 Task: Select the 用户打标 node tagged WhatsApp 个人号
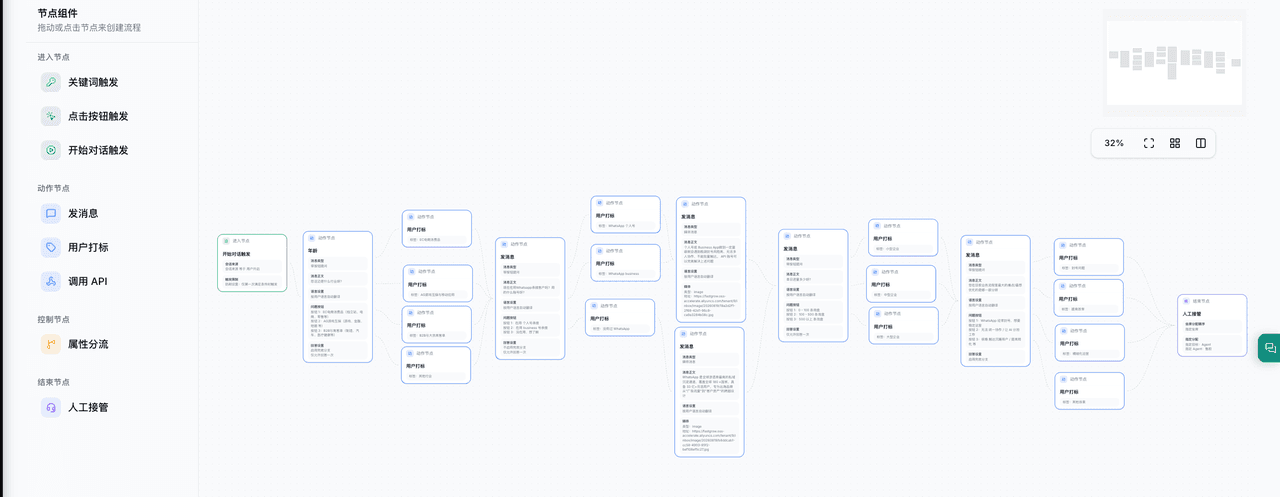coord(625,215)
